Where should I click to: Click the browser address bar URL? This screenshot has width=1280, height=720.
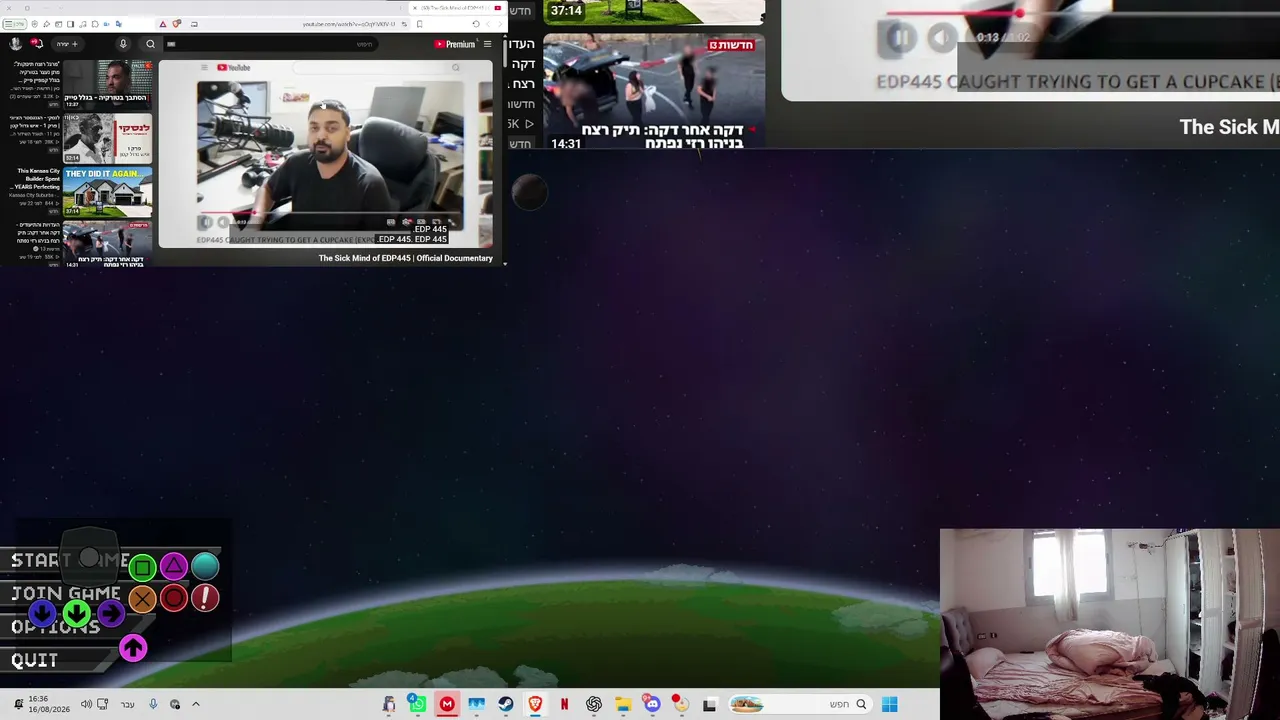point(348,24)
